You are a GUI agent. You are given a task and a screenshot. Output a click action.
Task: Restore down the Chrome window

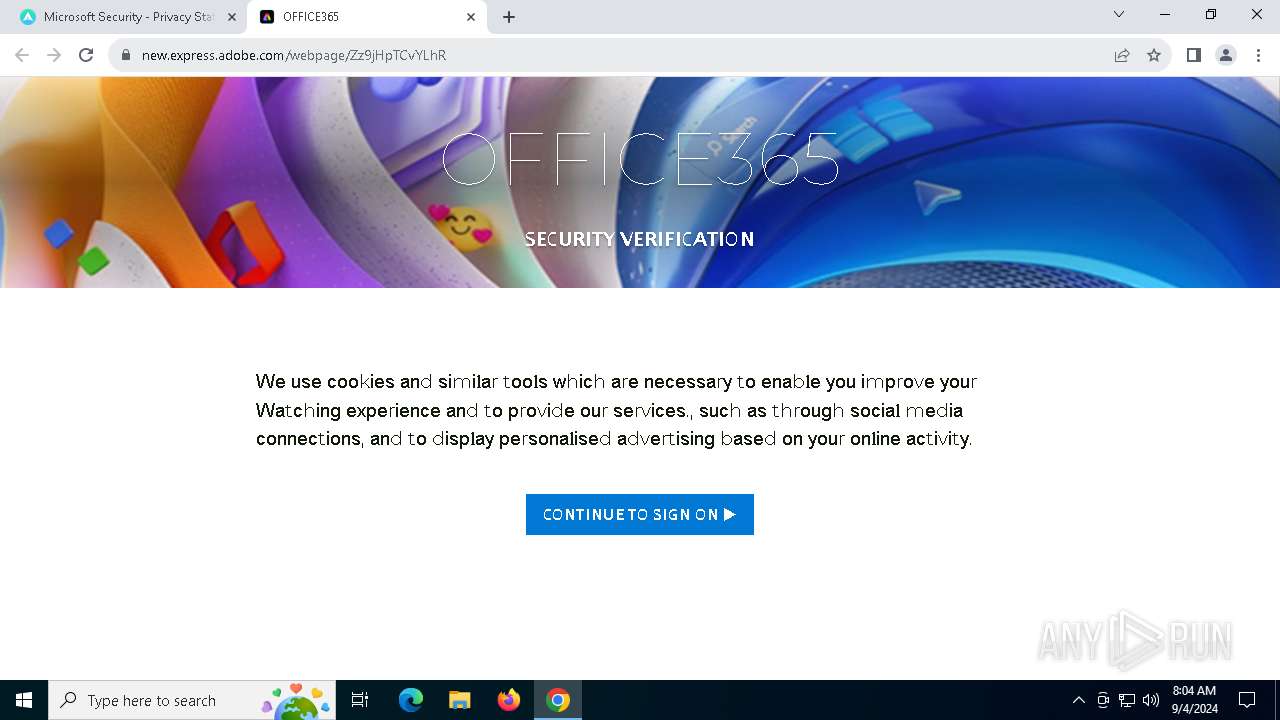(x=1211, y=14)
